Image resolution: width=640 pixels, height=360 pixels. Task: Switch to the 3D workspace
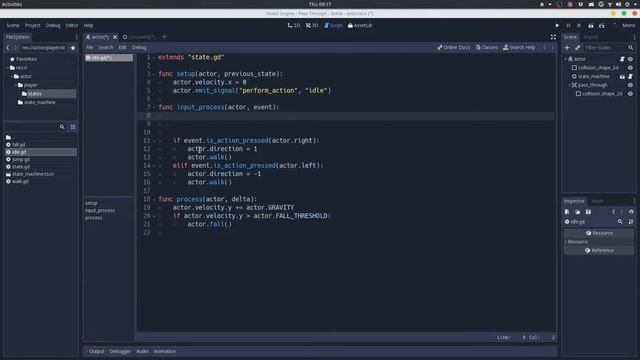(x=312, y=25)
